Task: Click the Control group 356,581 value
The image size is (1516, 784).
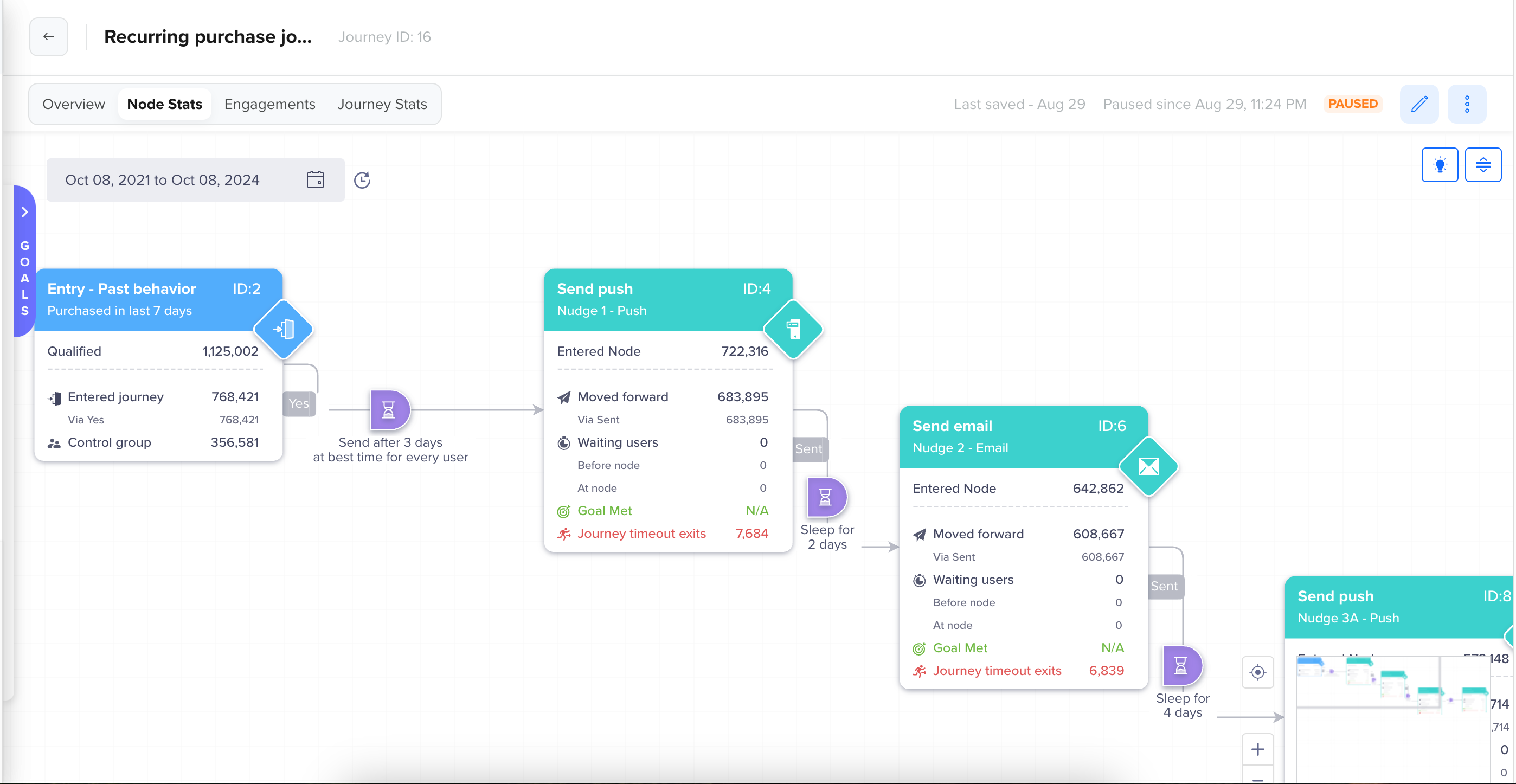Action: click(x=234, y=442)
